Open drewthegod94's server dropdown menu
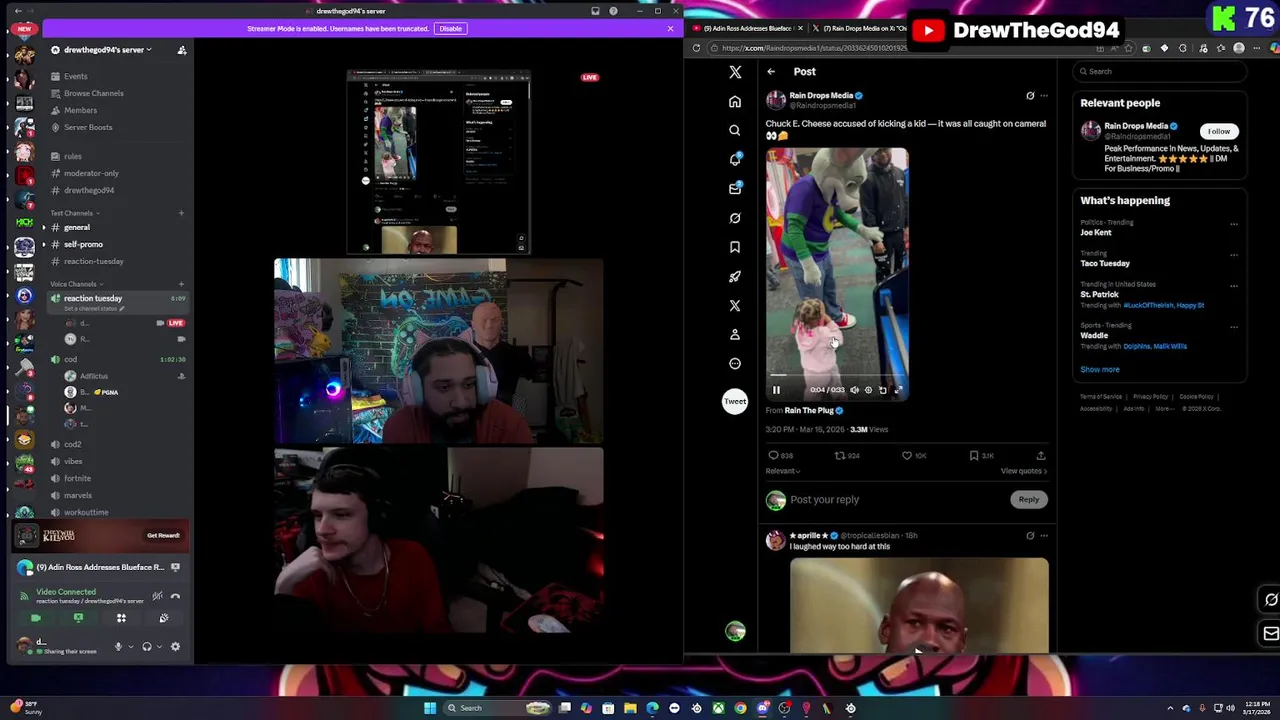Viewport: 1280px width, 720px height. 108,50
